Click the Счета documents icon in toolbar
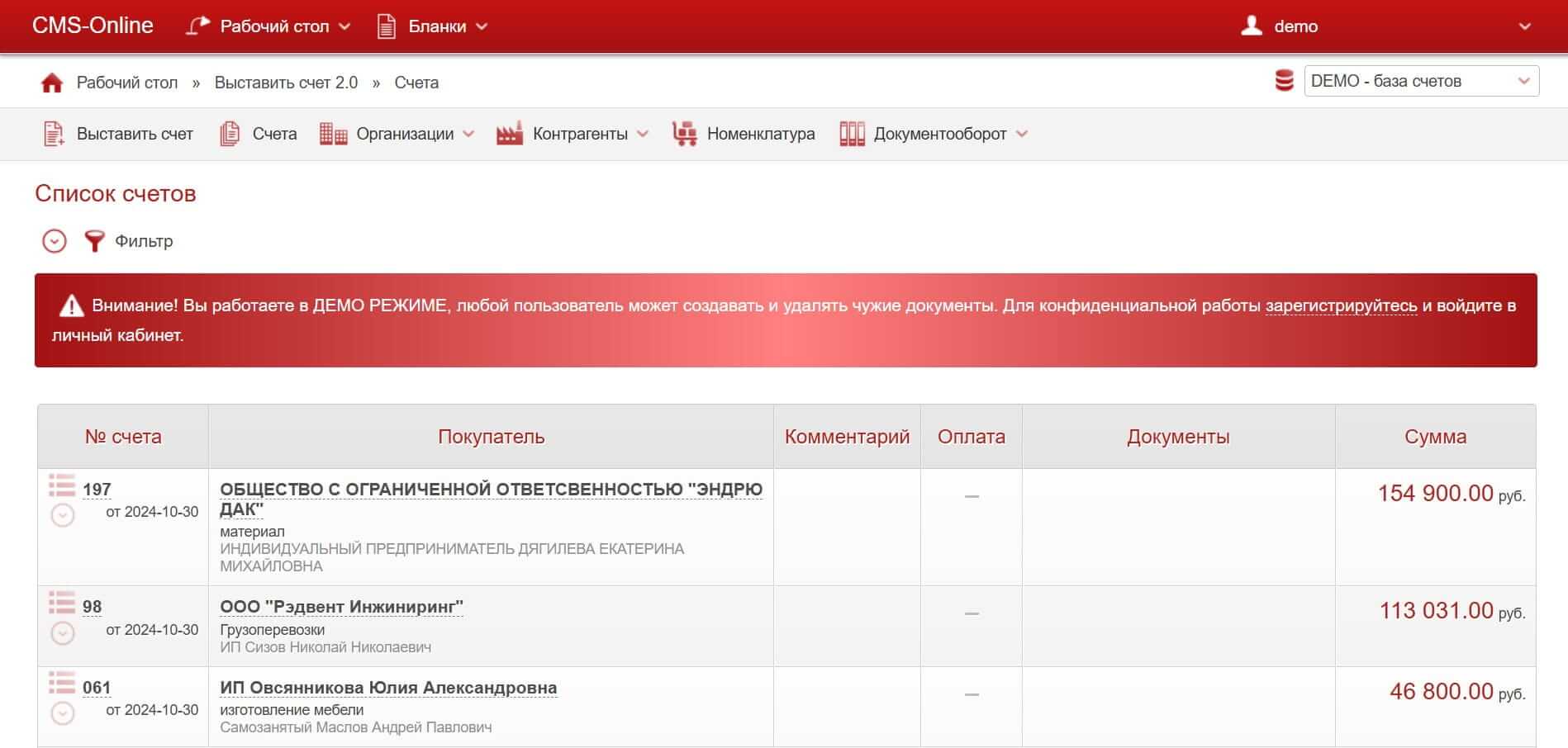 pos(230,134)
